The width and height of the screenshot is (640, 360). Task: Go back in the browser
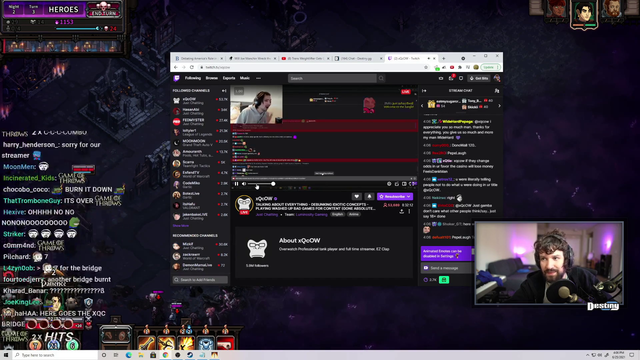pos(176,67)
